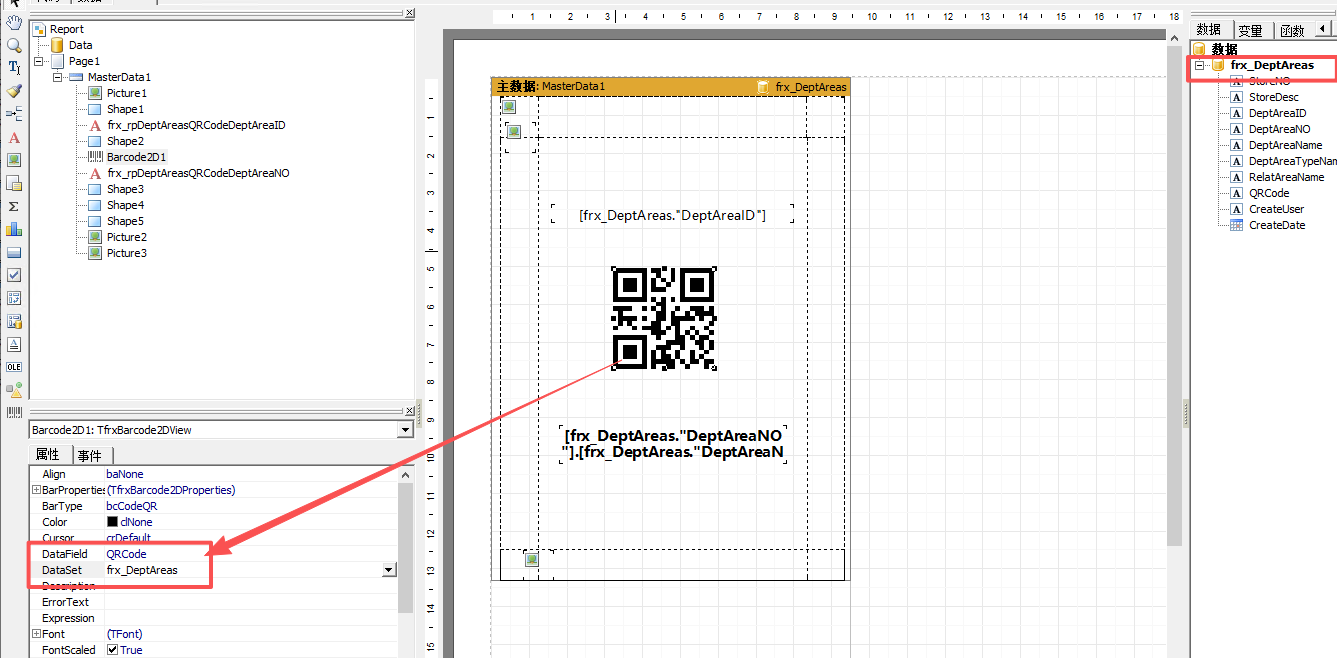The height and width of the screenshot is (658, 1337).
Task: Select the red A Text object tool
Action: point(14,137)
